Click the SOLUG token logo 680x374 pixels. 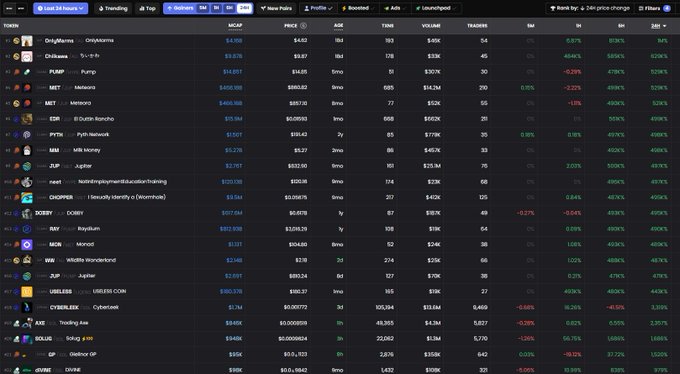(27, 339)
